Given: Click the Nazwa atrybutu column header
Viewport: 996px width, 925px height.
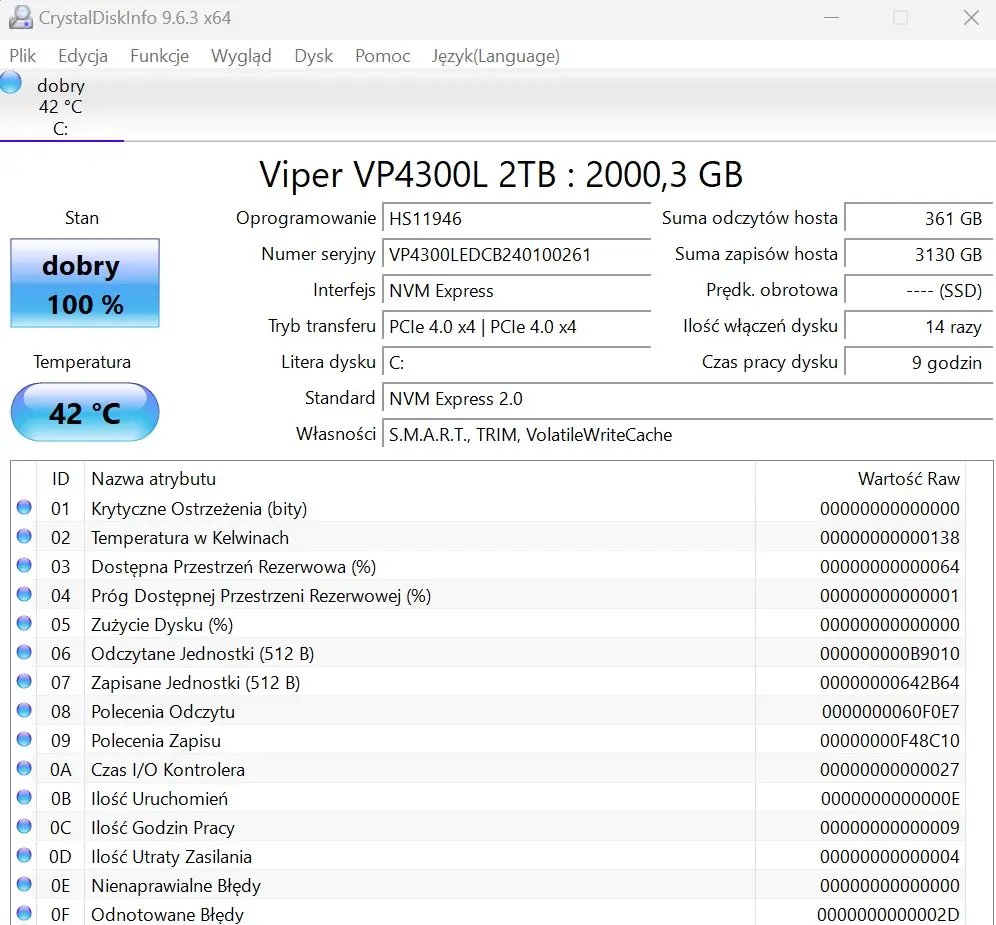Looking at the screenshot, I should [x=153, y=479].
